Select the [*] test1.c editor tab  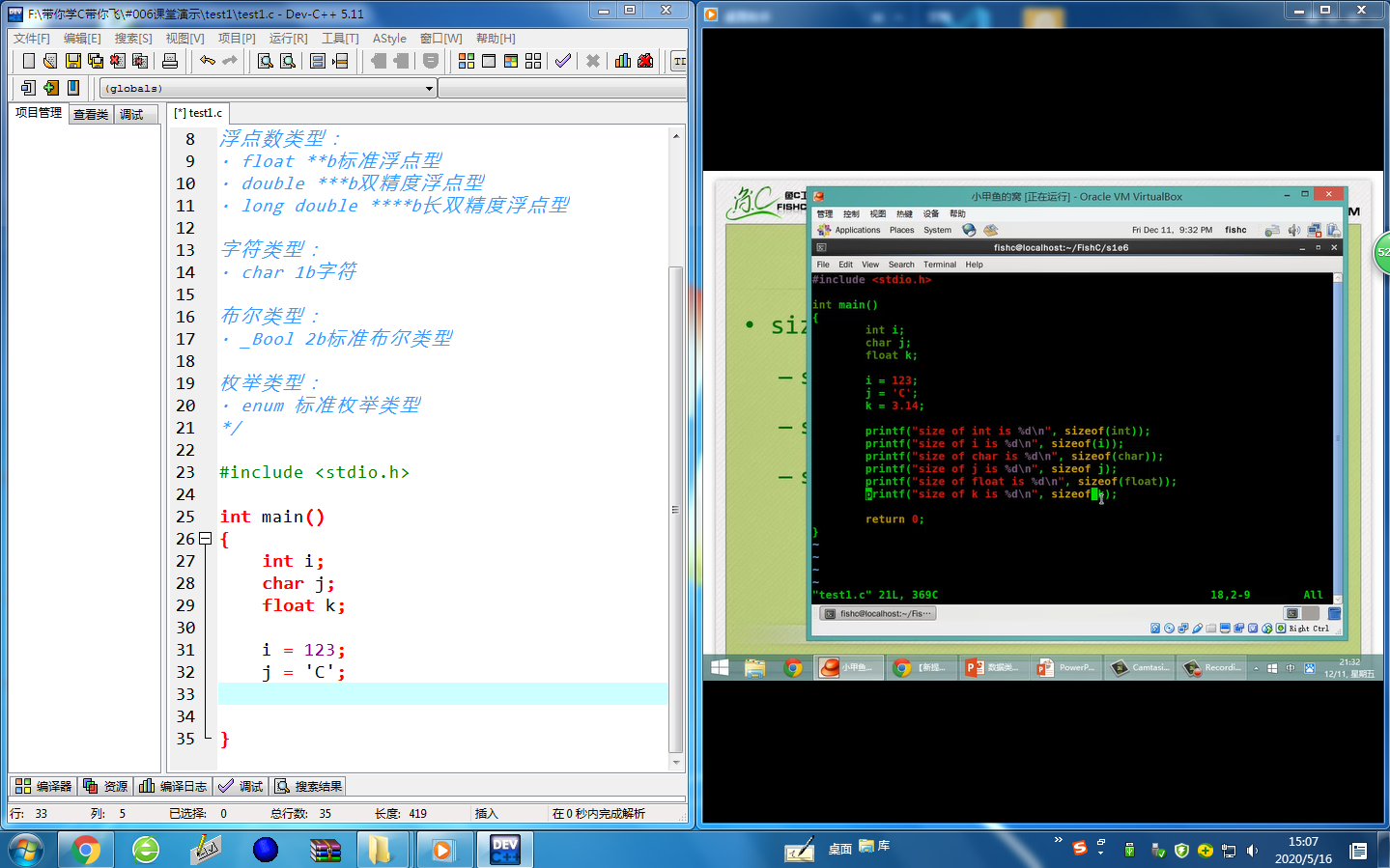pos(198,113)
